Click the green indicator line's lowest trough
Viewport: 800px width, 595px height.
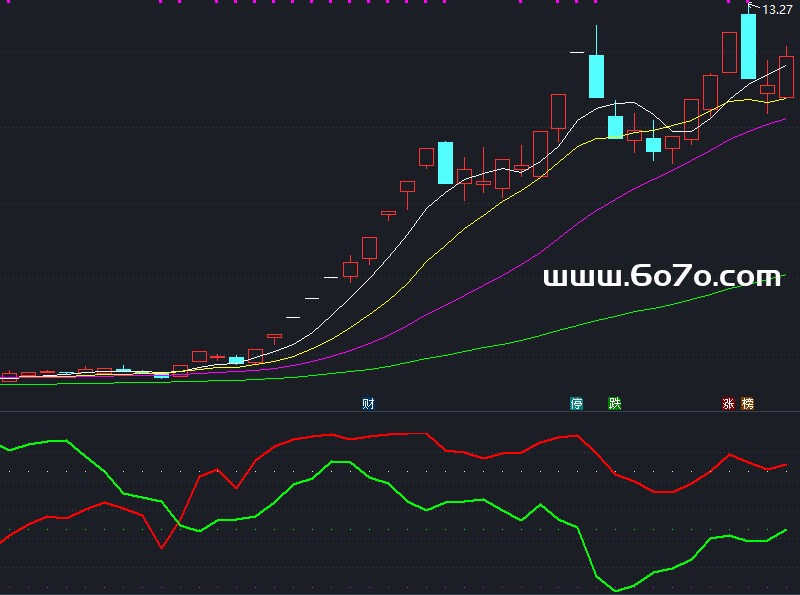click(x=615, y=589)
